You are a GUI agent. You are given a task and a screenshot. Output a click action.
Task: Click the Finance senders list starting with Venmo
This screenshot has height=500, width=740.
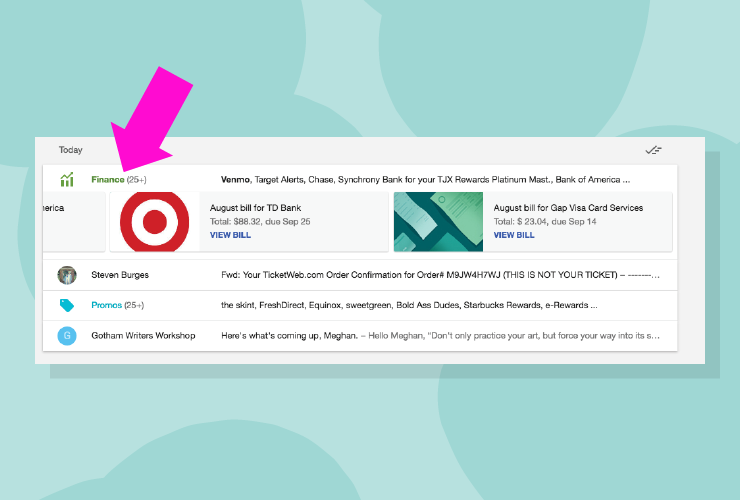pos(425,179)
